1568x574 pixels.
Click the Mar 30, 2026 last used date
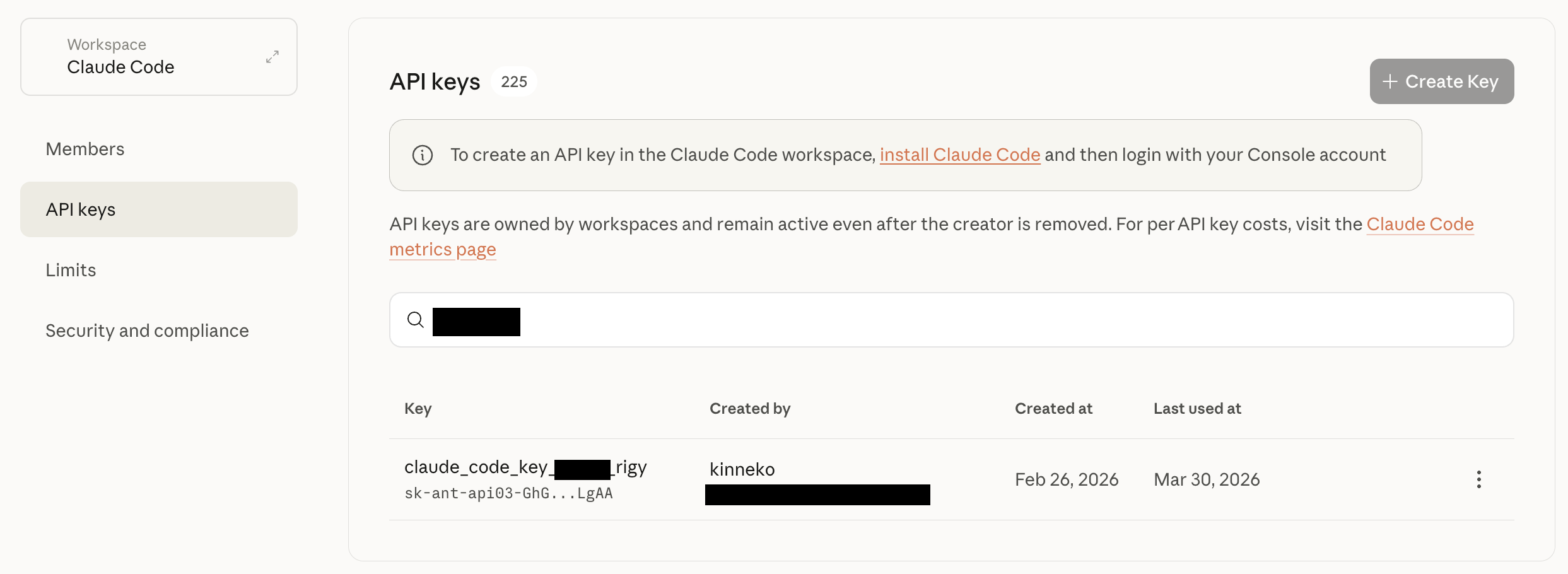coord(1207,479)
